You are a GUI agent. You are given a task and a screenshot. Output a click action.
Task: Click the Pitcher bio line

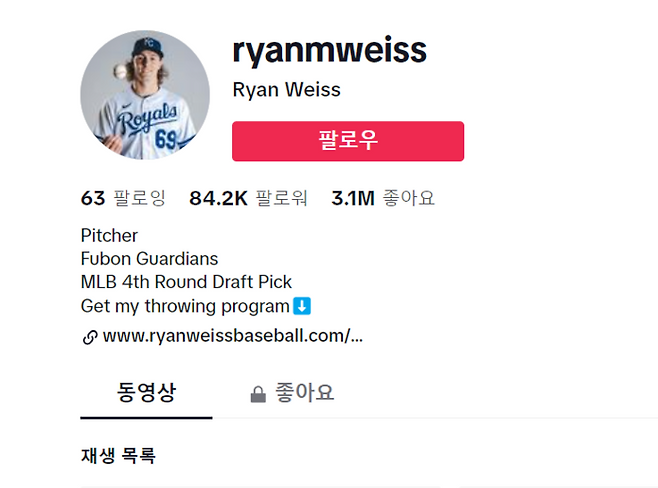coord(109,236)
